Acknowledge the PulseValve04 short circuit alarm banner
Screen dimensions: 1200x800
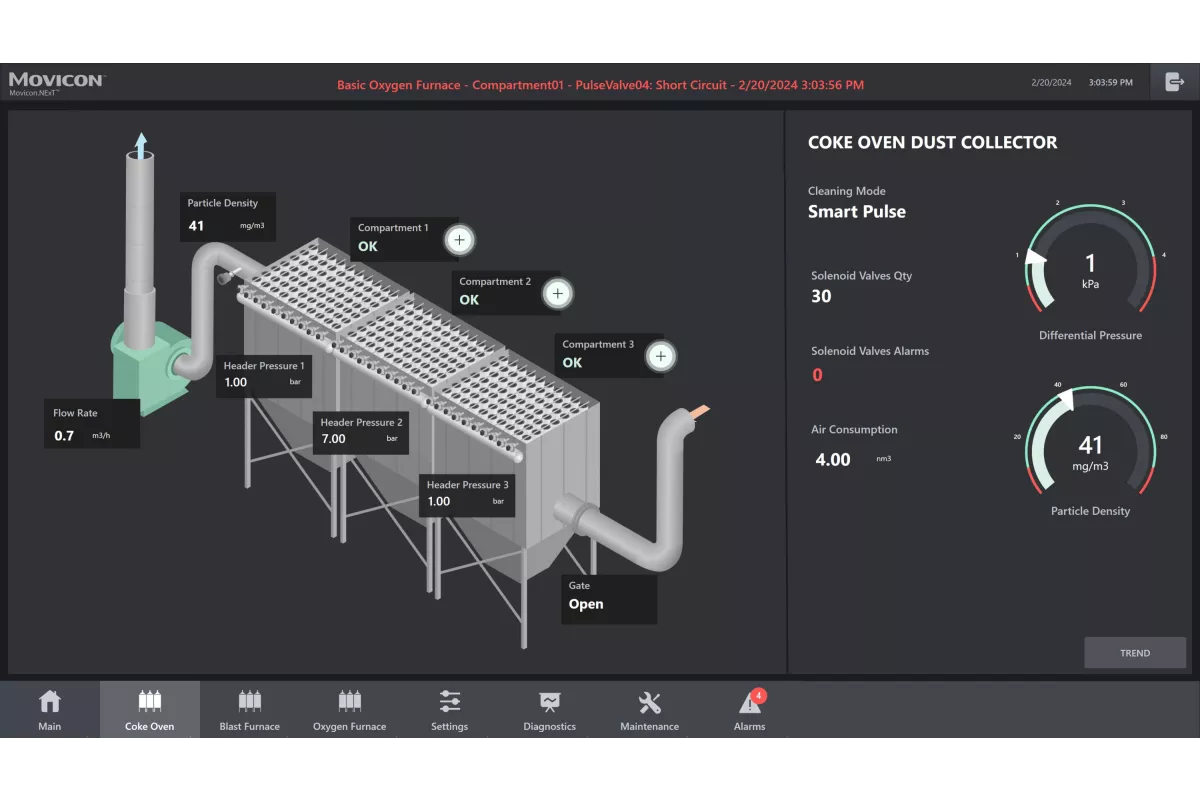pos(600,84)
